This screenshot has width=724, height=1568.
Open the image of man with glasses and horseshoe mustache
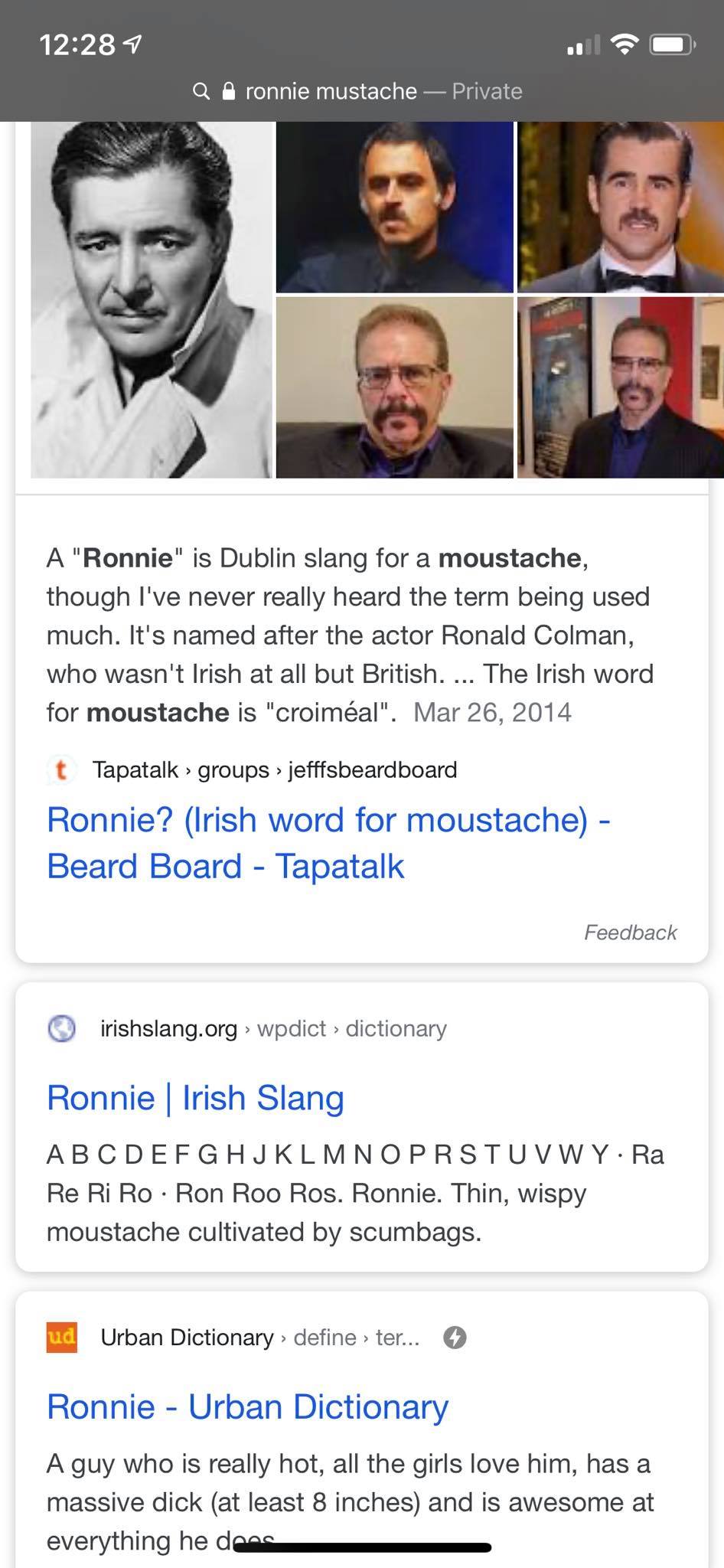coord(394,387)
